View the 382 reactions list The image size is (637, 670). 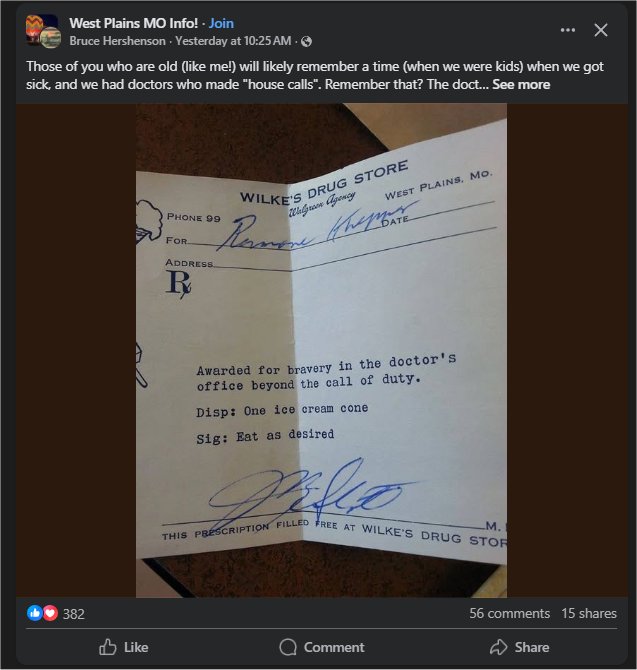[73, 614]
